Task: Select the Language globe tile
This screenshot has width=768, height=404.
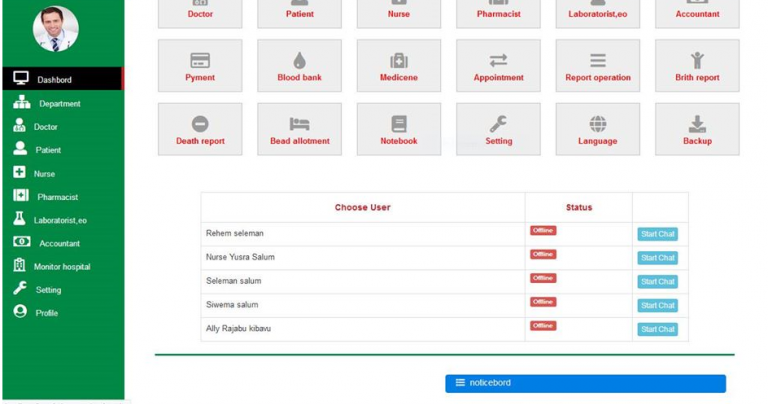Action: (x=597, y=130)
